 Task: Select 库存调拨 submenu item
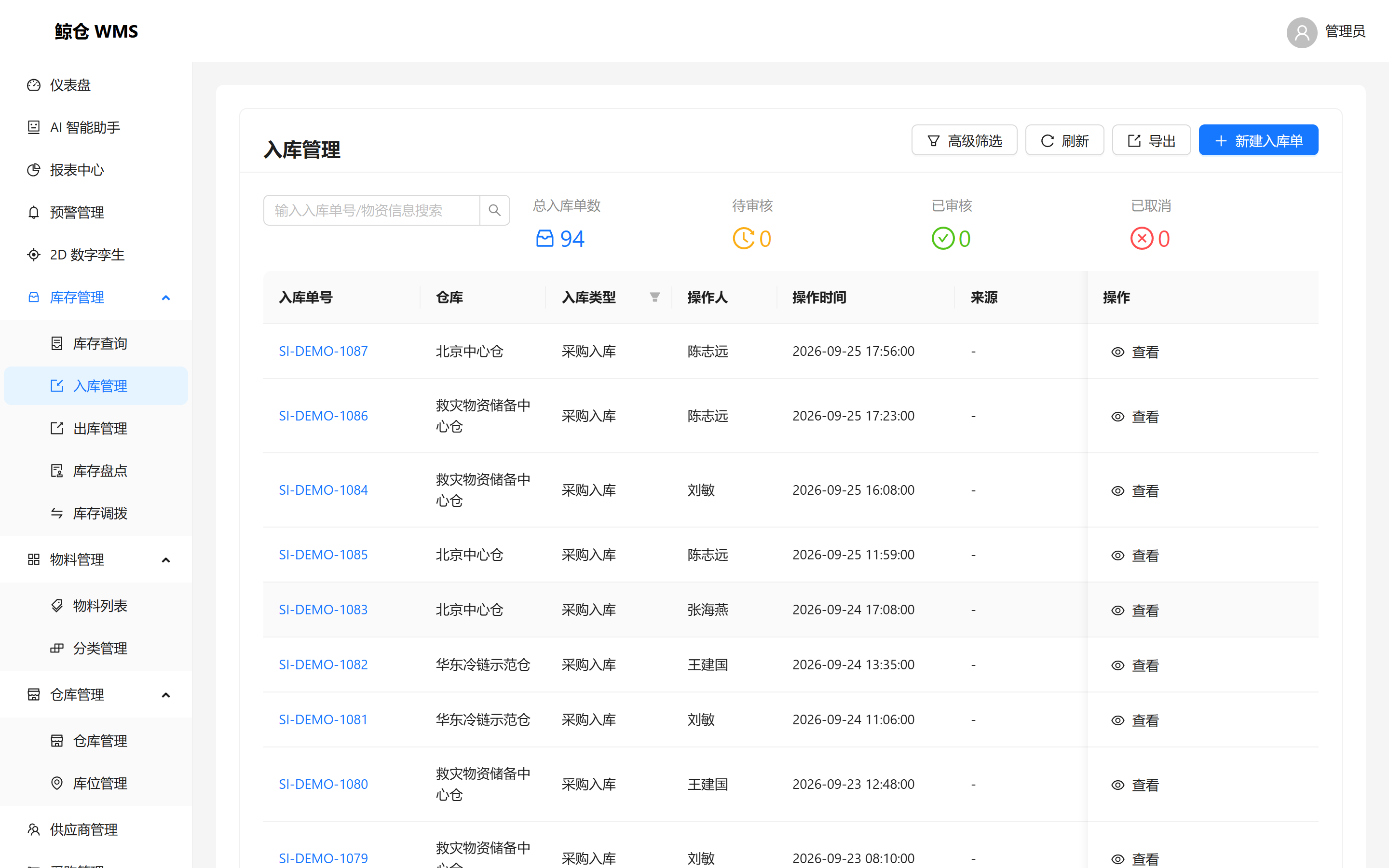pyautogui.click(x=96, y=513)
